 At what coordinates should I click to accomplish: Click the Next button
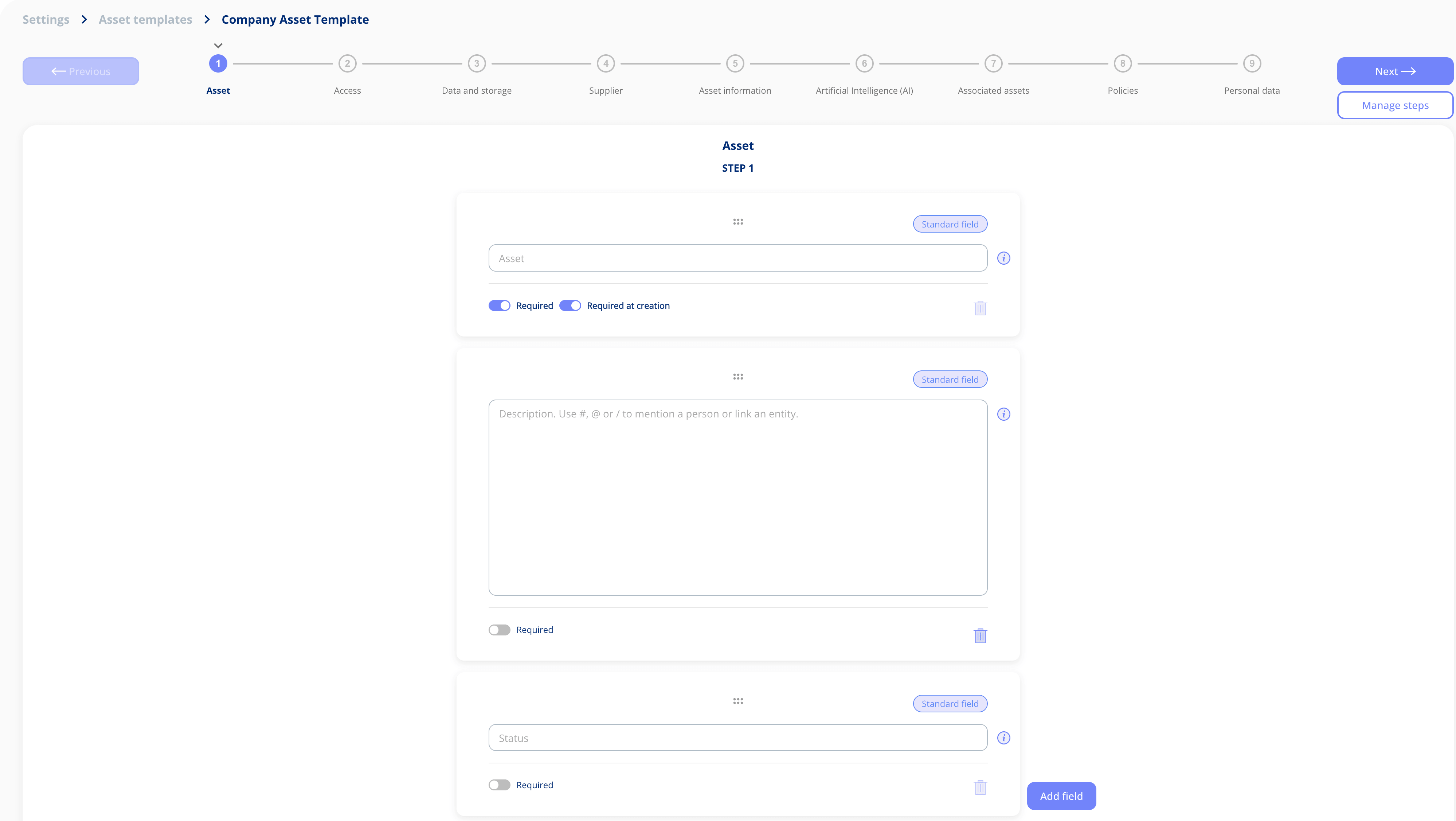[1394, 71]
